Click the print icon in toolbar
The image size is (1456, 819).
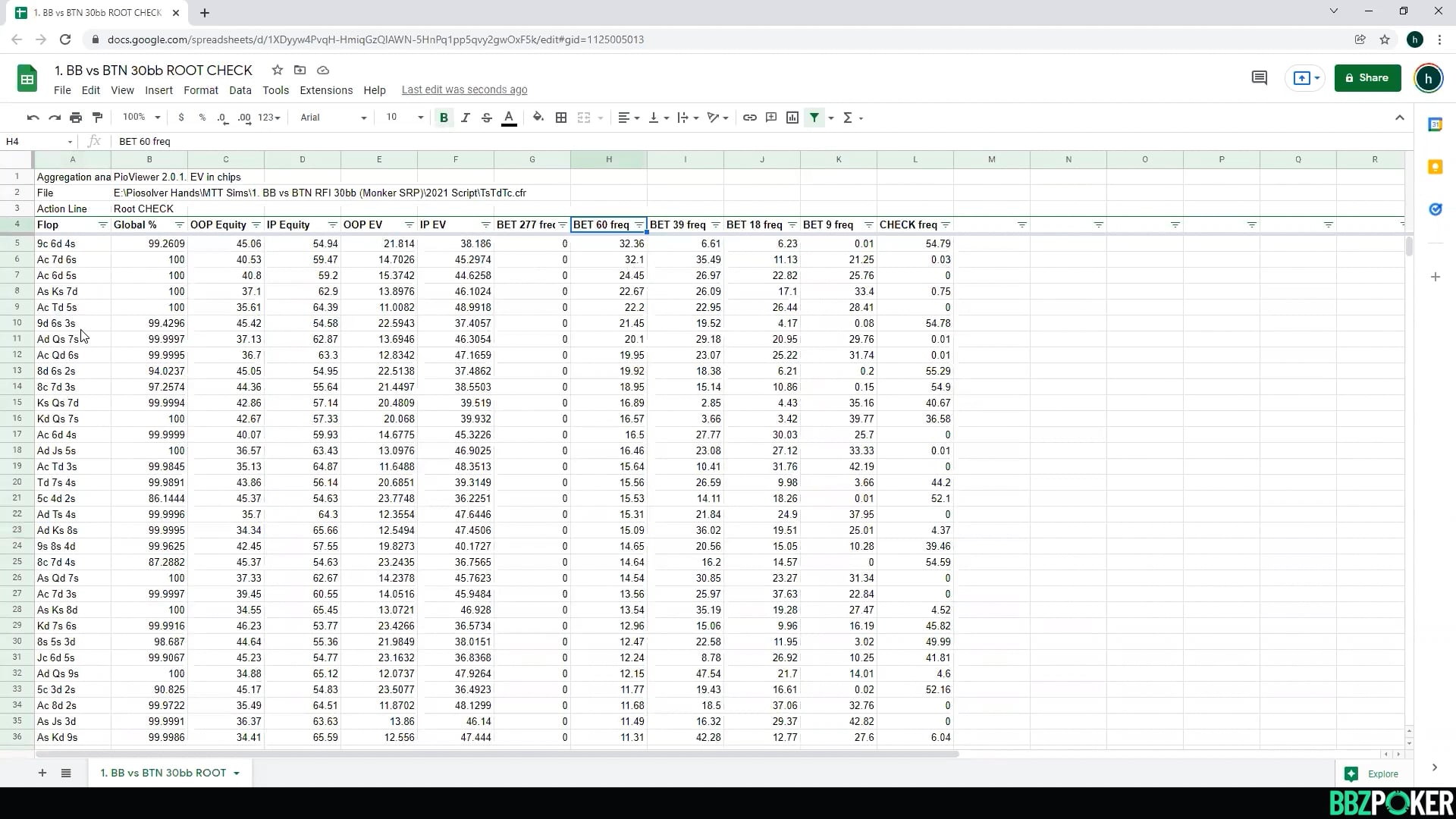click(76, 118)
